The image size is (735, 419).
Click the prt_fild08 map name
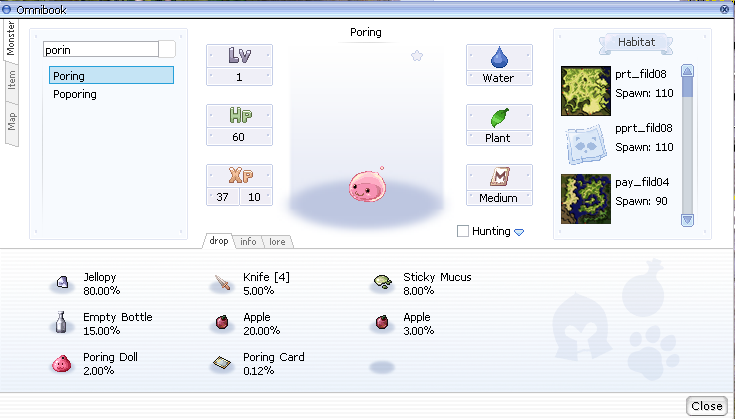tap(641, 74)
